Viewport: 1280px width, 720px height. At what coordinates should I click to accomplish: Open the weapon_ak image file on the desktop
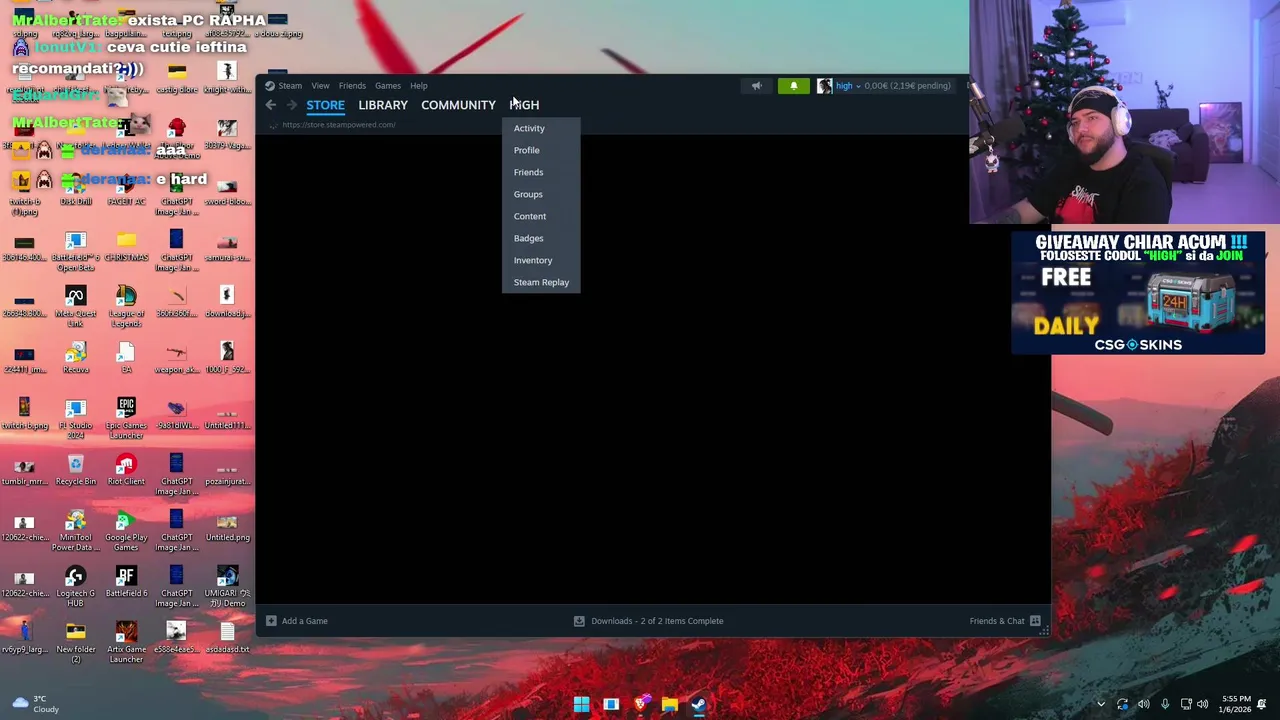point(177,358)
